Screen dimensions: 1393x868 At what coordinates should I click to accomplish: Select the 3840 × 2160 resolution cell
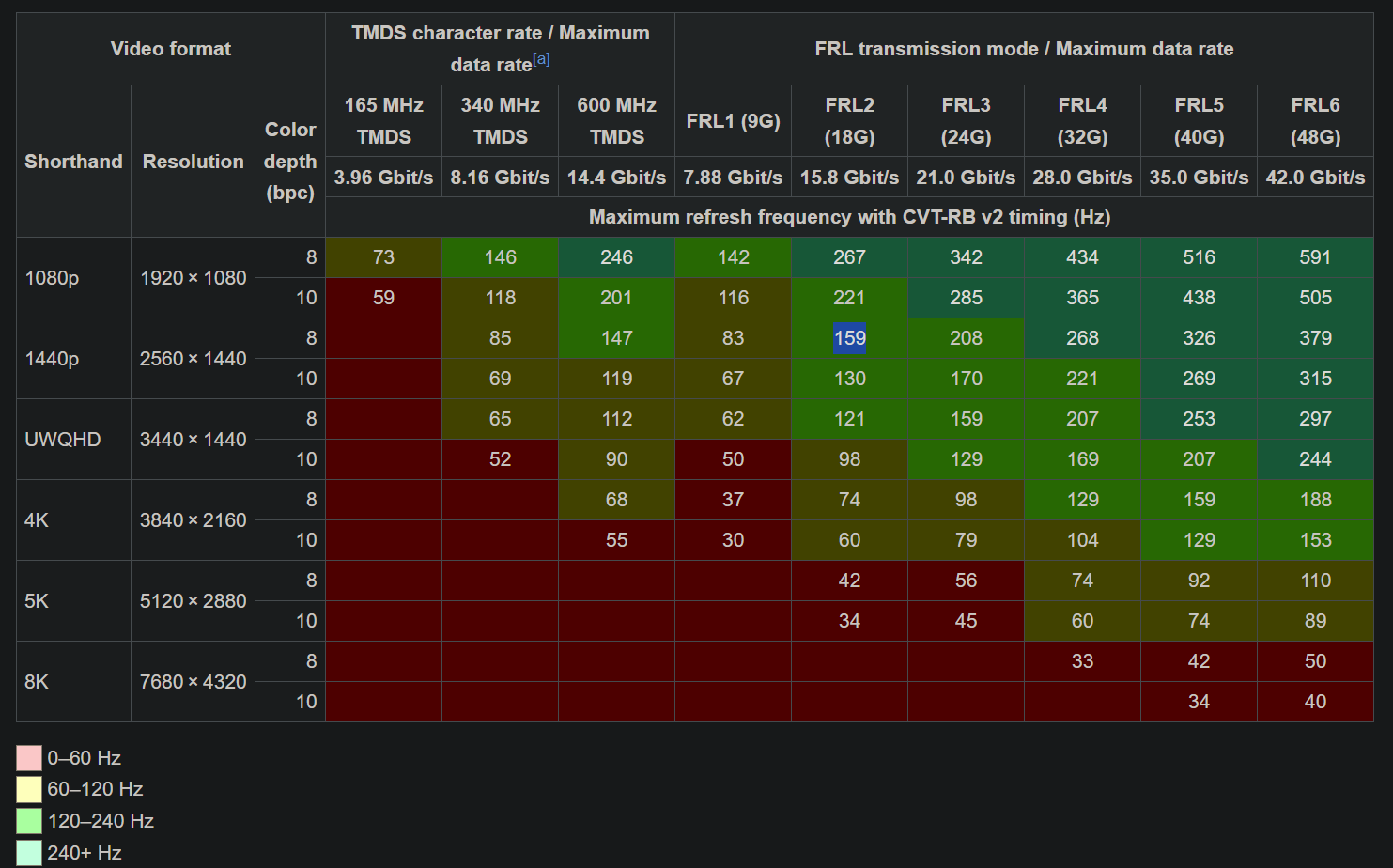(193, 520)
